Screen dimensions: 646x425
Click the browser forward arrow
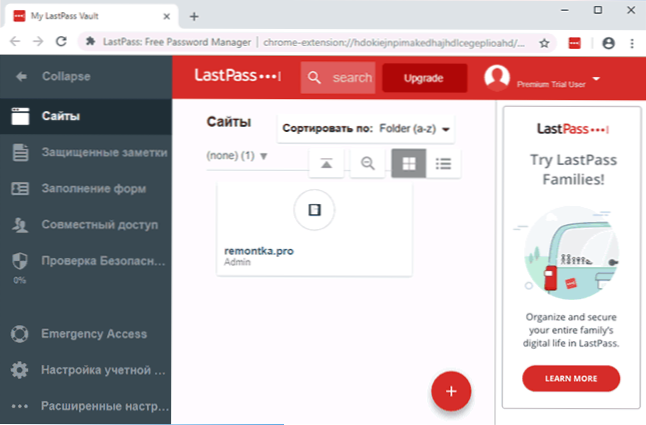(38, 42)
